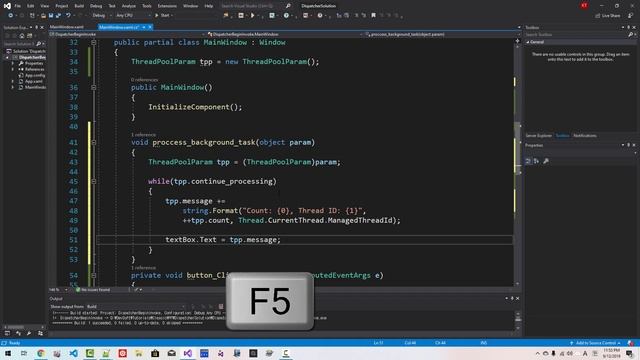Open the Debug configuration dropdown
Viewport: 640px width, 360px height.
pos(102,16)
